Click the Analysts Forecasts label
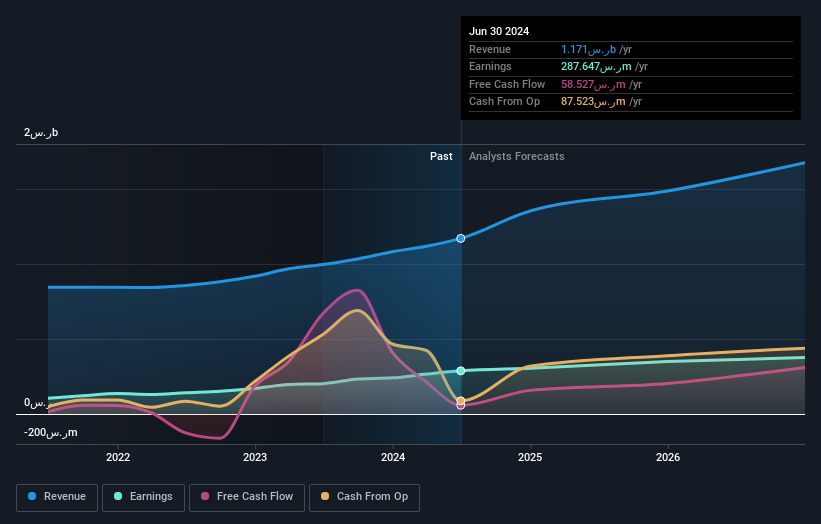The image size is (821, 524). point(517,156)
